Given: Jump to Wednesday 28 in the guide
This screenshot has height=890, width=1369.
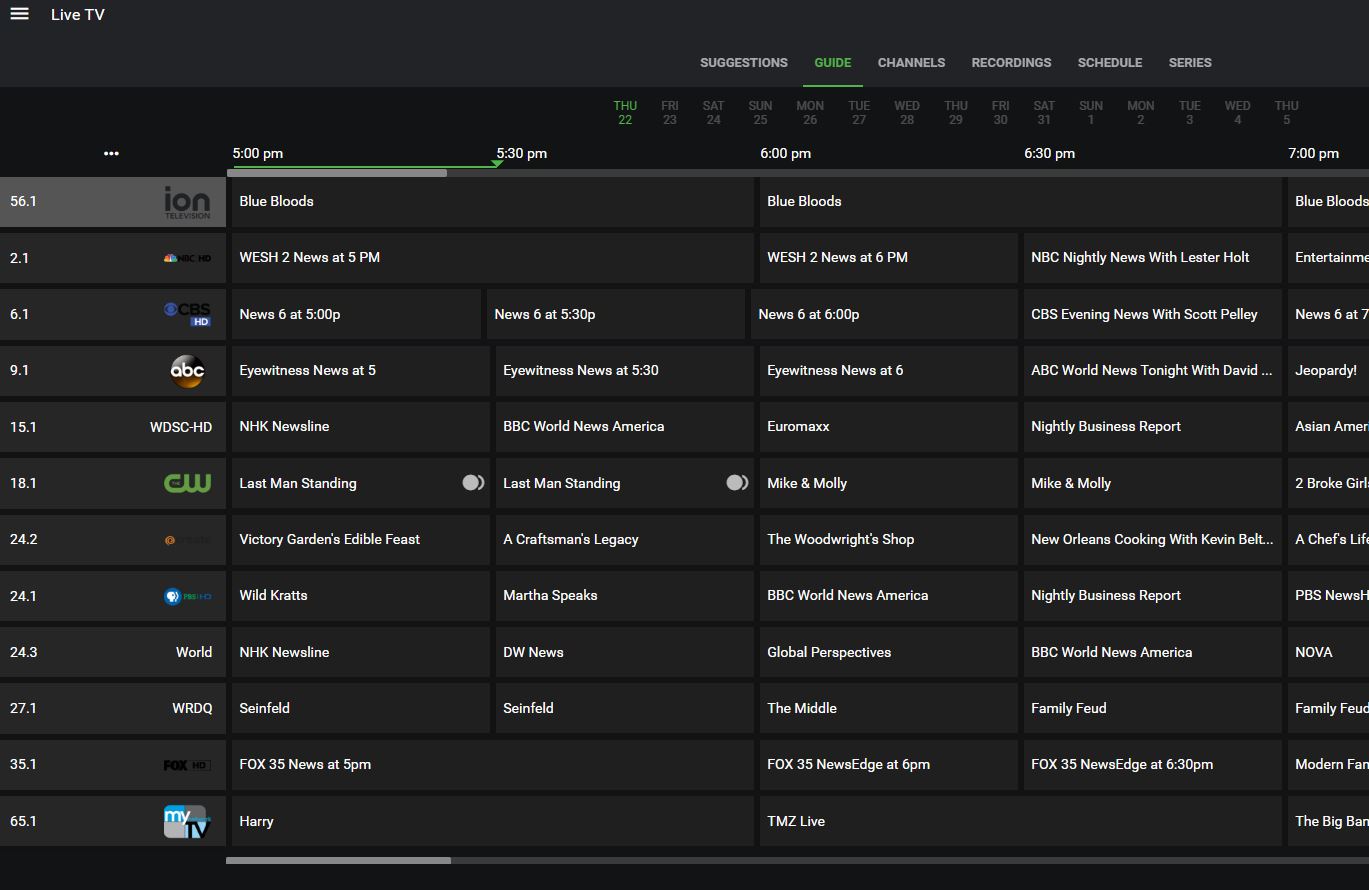Looking at the screenshot, I should pos(907,112).
